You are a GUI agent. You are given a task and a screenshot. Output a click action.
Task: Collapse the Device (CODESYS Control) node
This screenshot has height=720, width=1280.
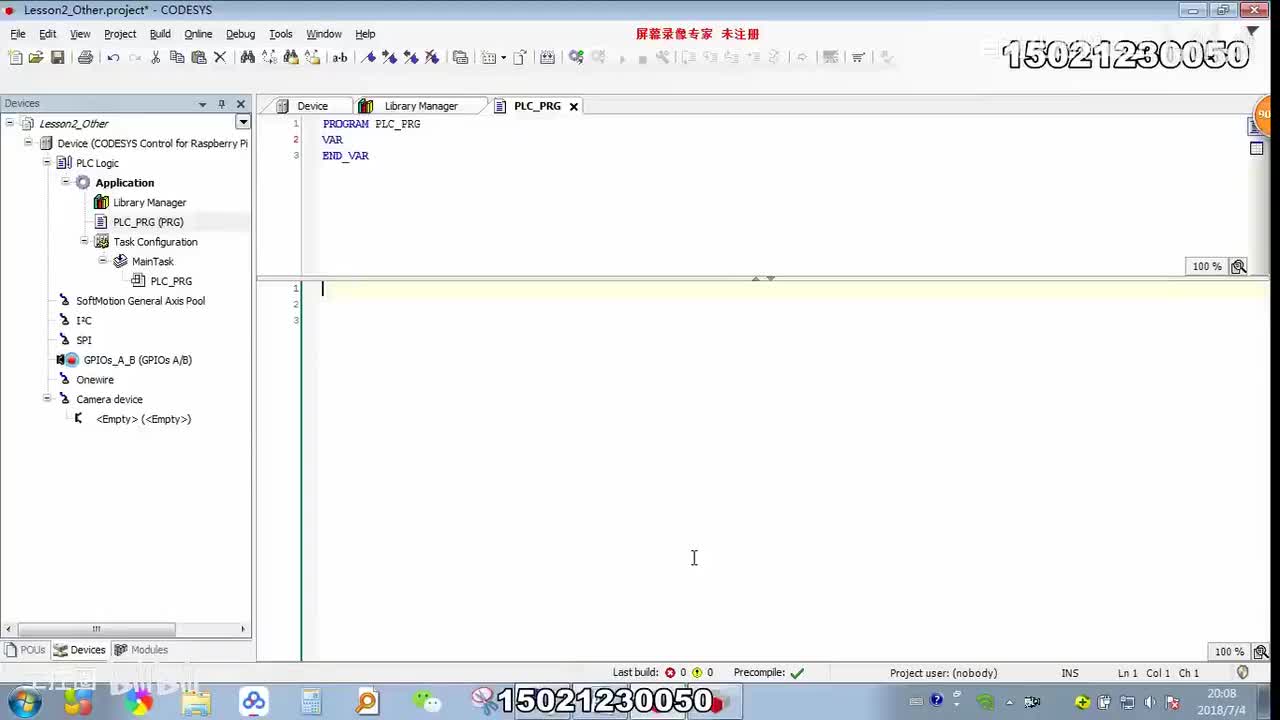[28, 143]
